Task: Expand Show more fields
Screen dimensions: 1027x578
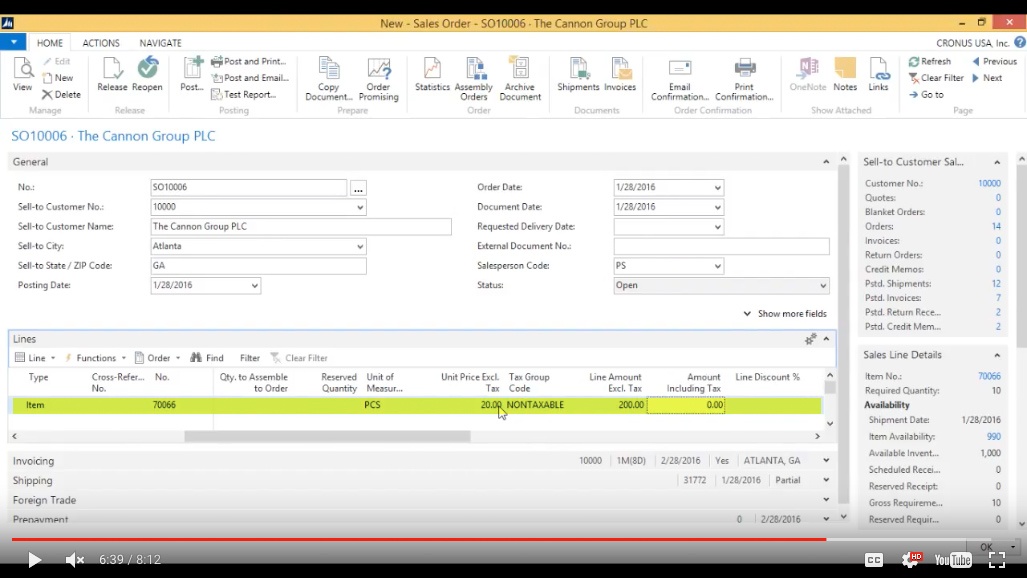Action: [x=785, y=314]
